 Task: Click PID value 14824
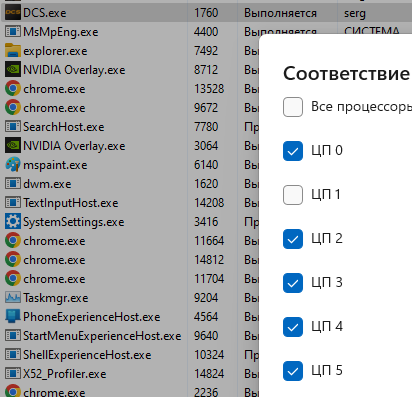click(209, 374)
